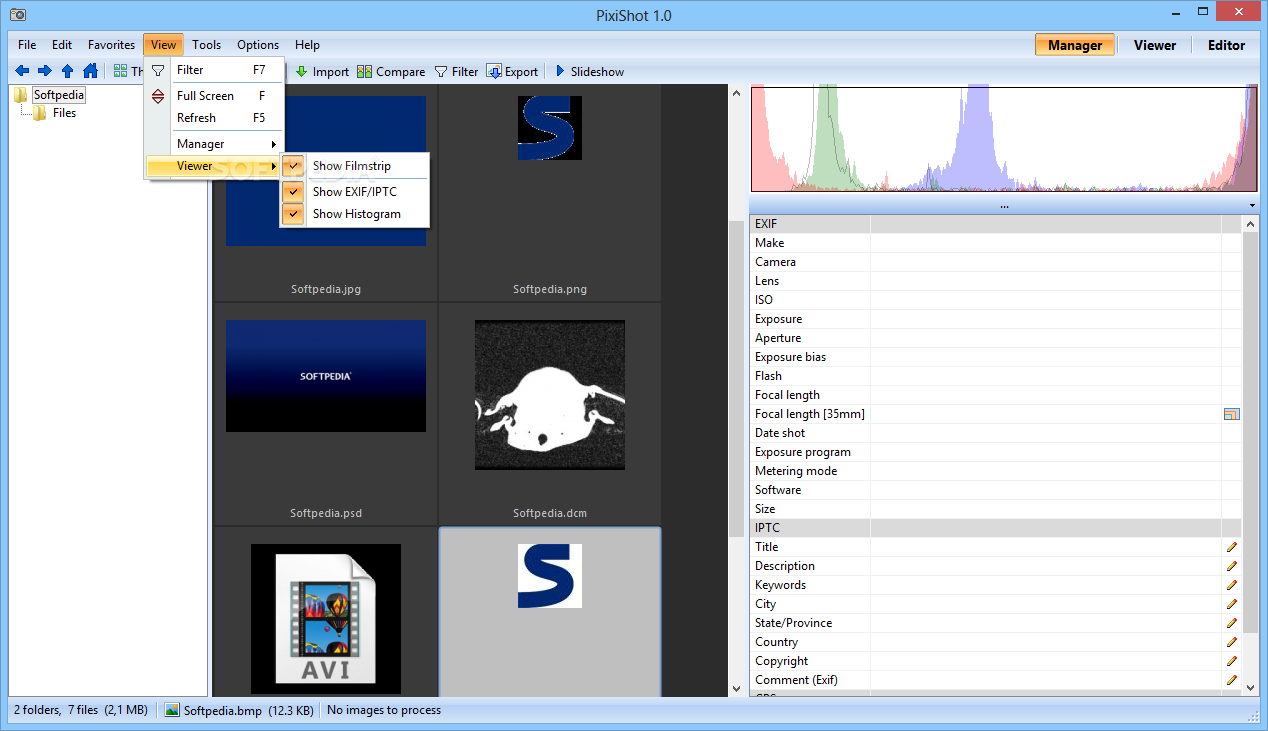
Task: Click the IPTC section header row
Action: [x=996, y=528]
